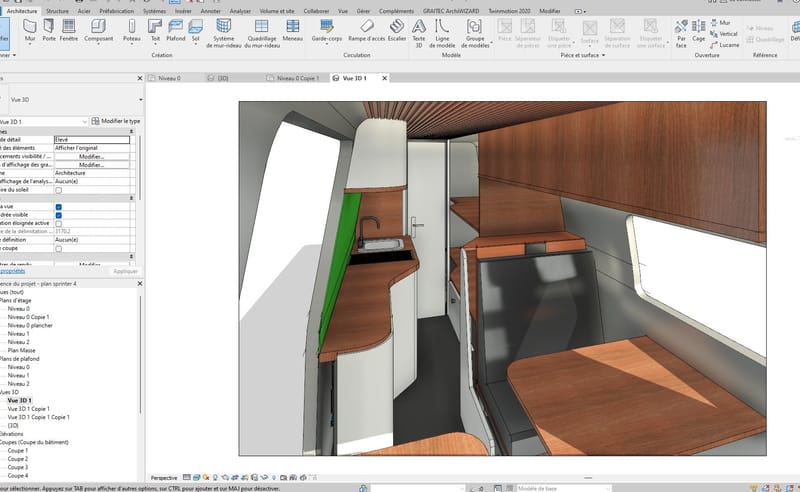The image size is (800, 492).
Task: Open the Structure ribbon tab
Action: point(58,10)
